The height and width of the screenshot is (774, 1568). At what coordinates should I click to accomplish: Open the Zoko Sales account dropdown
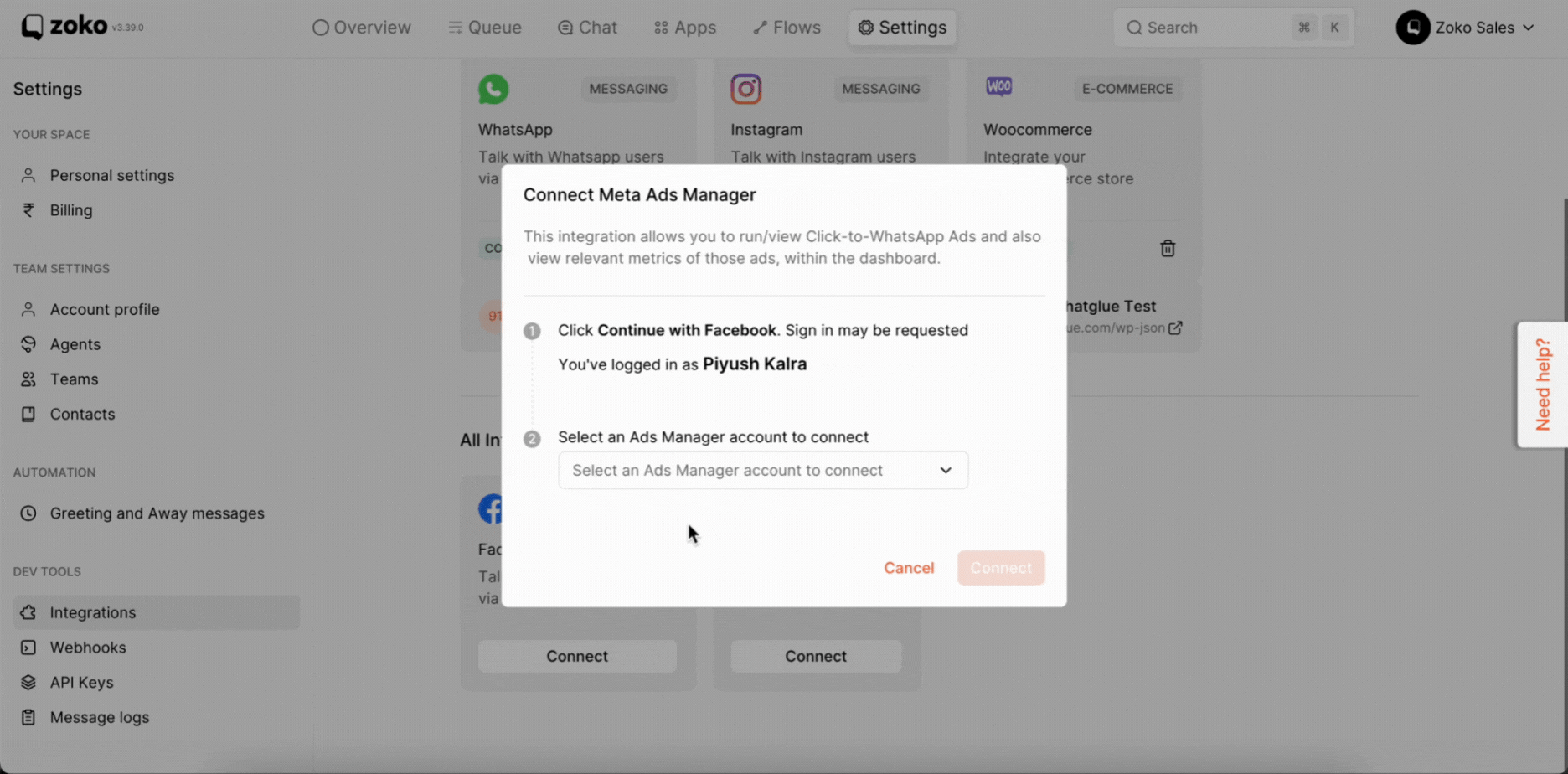(1466, 28)
